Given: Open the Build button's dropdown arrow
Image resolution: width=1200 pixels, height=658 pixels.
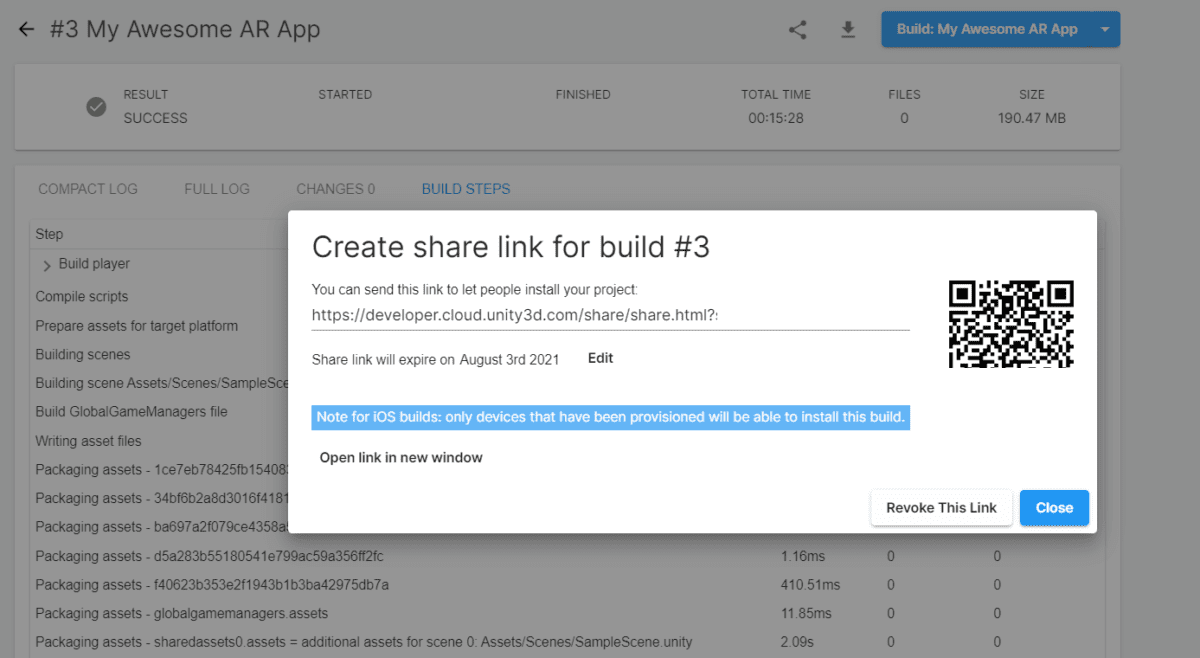Looking at the screenshot, I should click(1106, 29).
